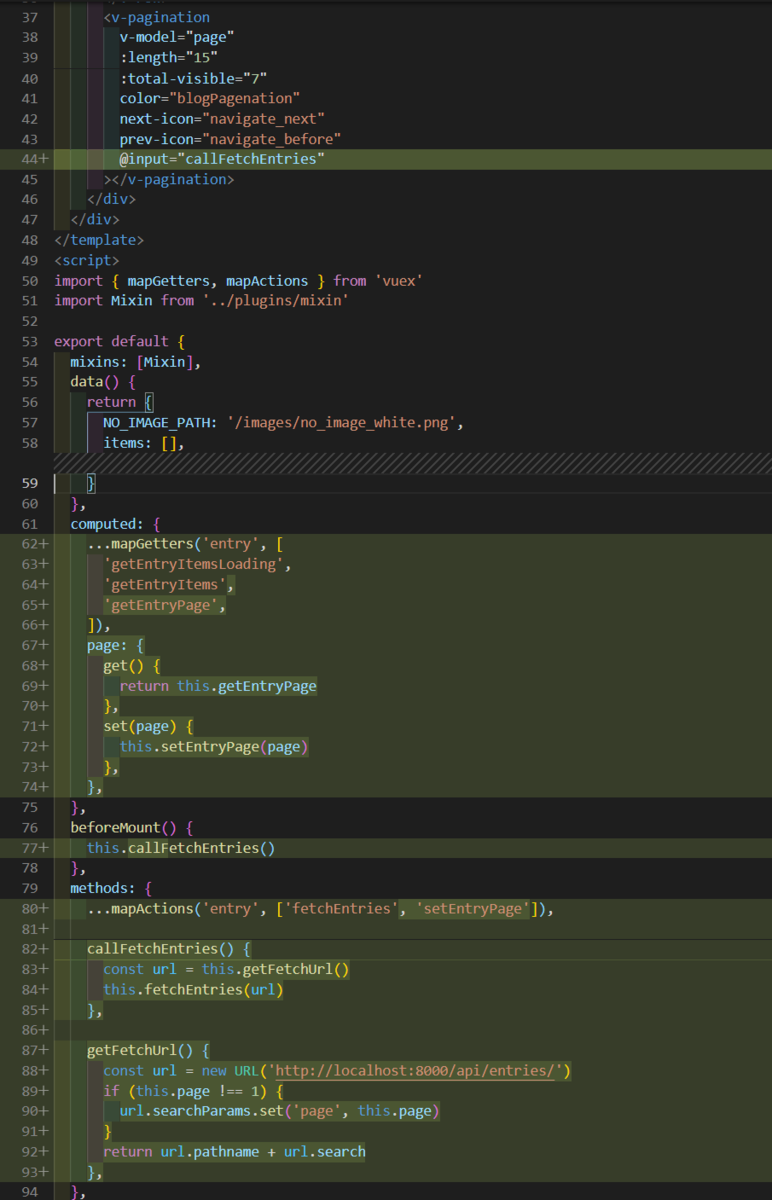Click the 'getEntryItems' string on line 64

point(165,585)
